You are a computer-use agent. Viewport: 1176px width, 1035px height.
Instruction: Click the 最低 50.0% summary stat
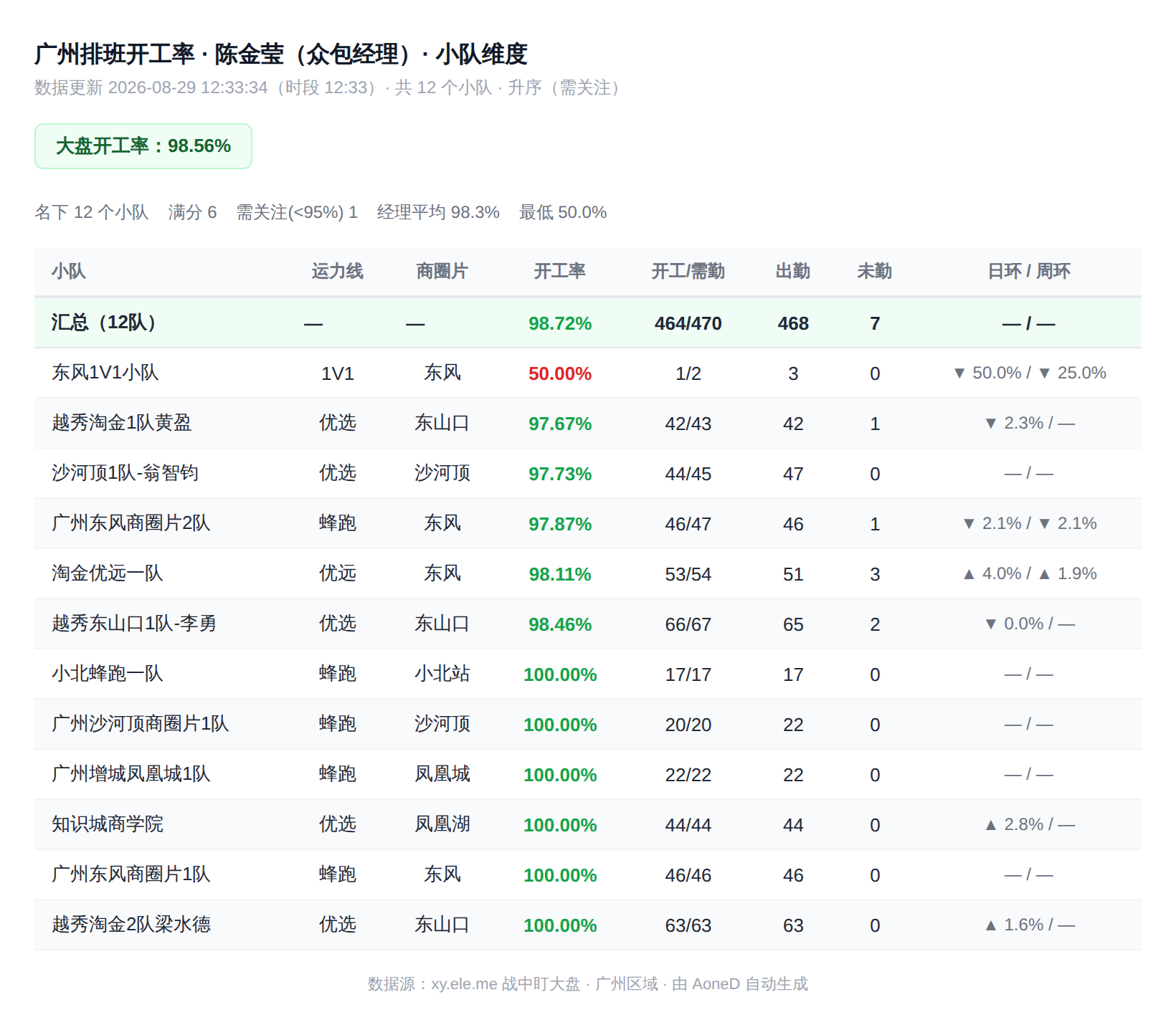click(563, 212)
